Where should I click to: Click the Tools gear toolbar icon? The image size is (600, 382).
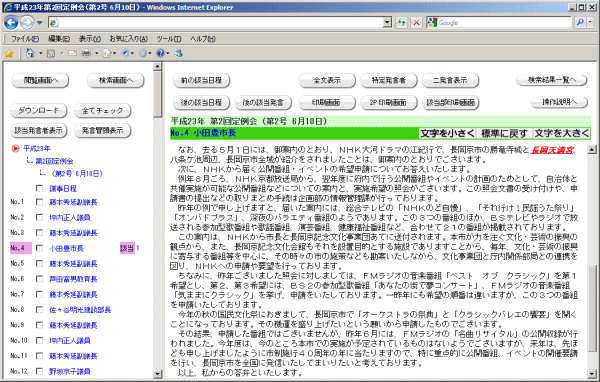(x=143, y=53)
